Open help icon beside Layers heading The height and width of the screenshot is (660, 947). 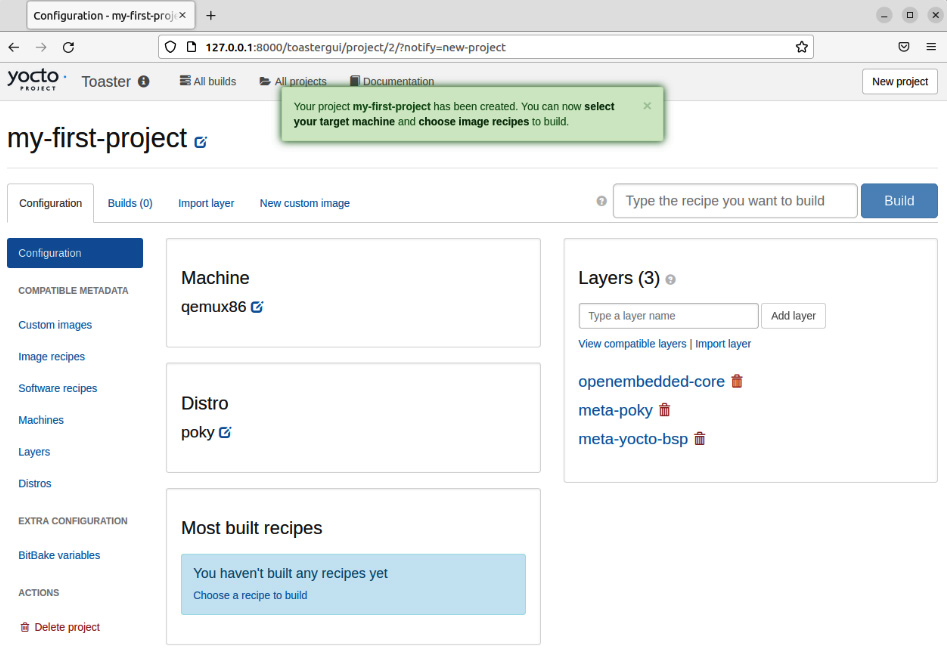(670, 280)
